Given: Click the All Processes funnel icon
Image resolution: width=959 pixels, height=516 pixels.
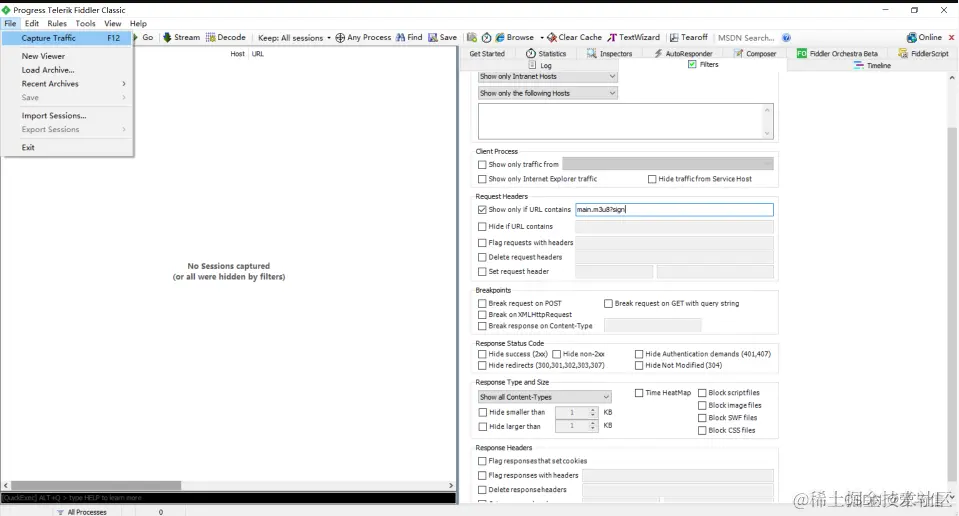Looking at the screenshot, I should click(60, 512).
